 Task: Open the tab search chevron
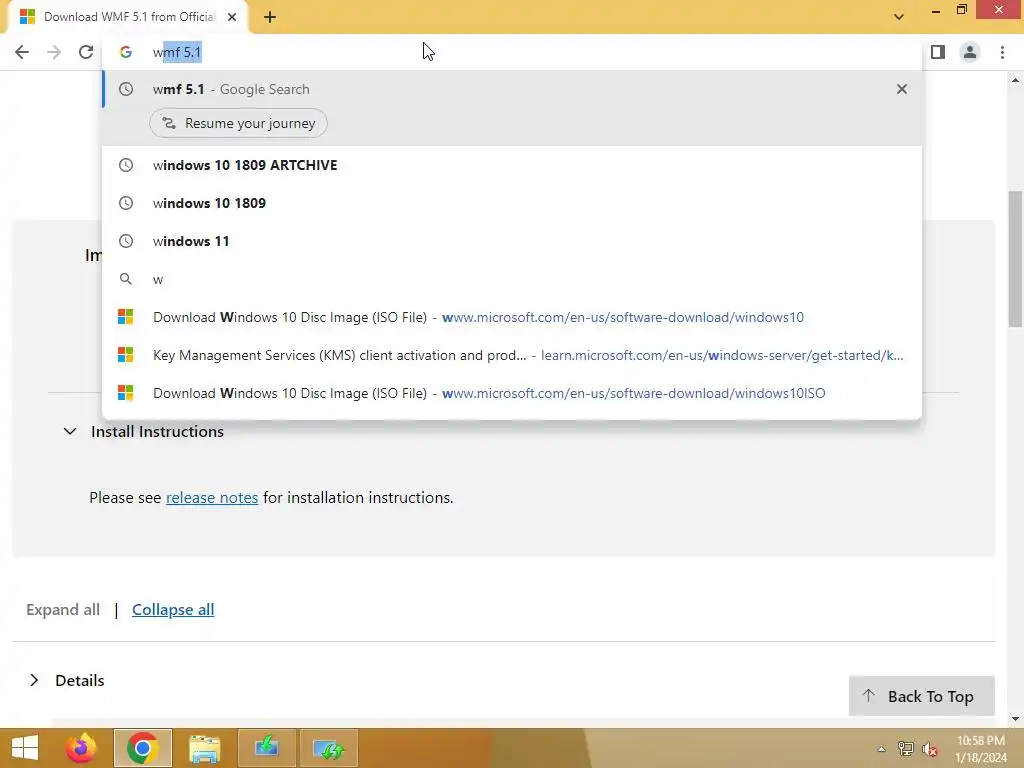coord(899,17)
